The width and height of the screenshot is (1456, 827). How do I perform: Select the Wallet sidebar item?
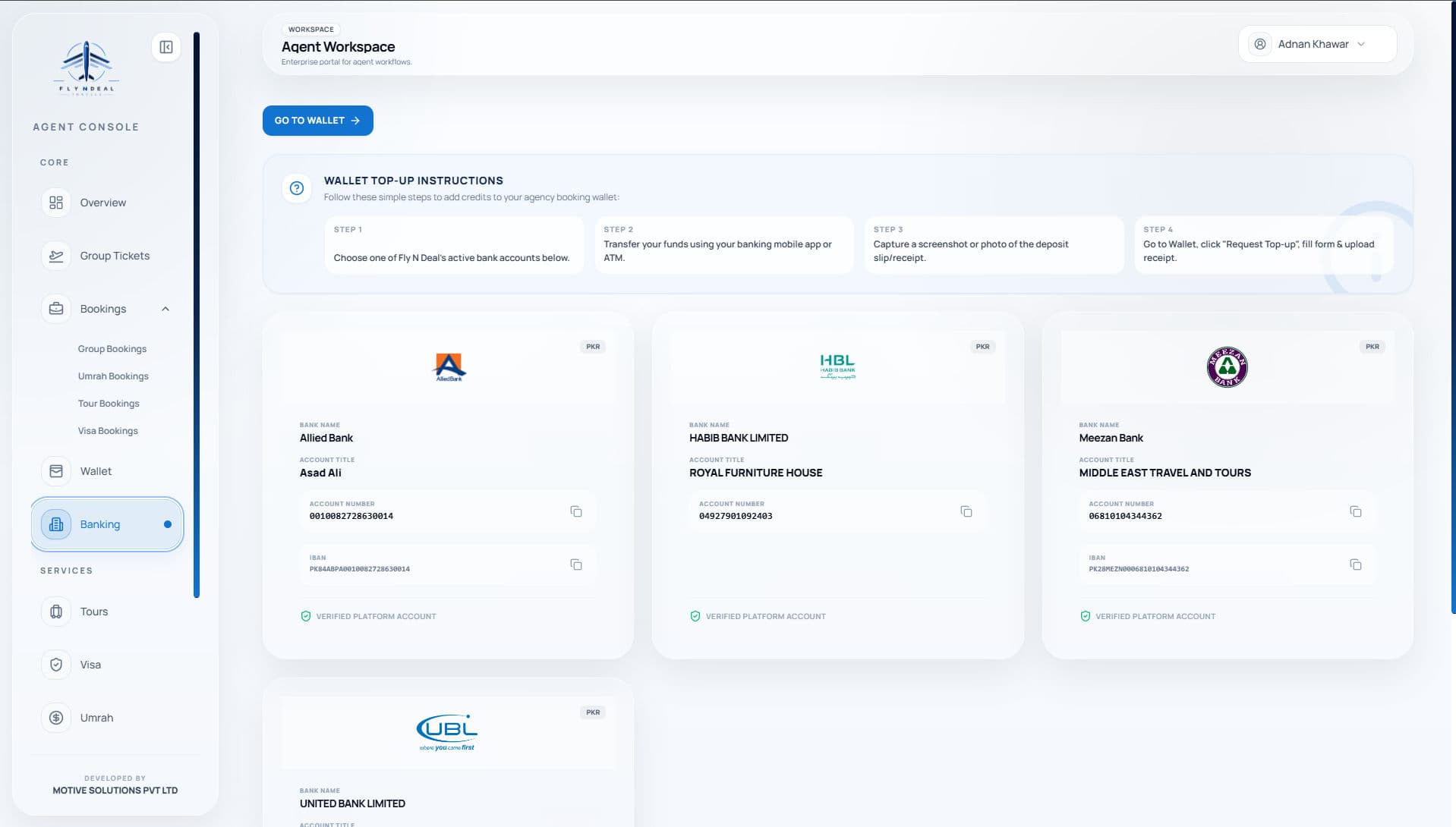pos(106,471)
